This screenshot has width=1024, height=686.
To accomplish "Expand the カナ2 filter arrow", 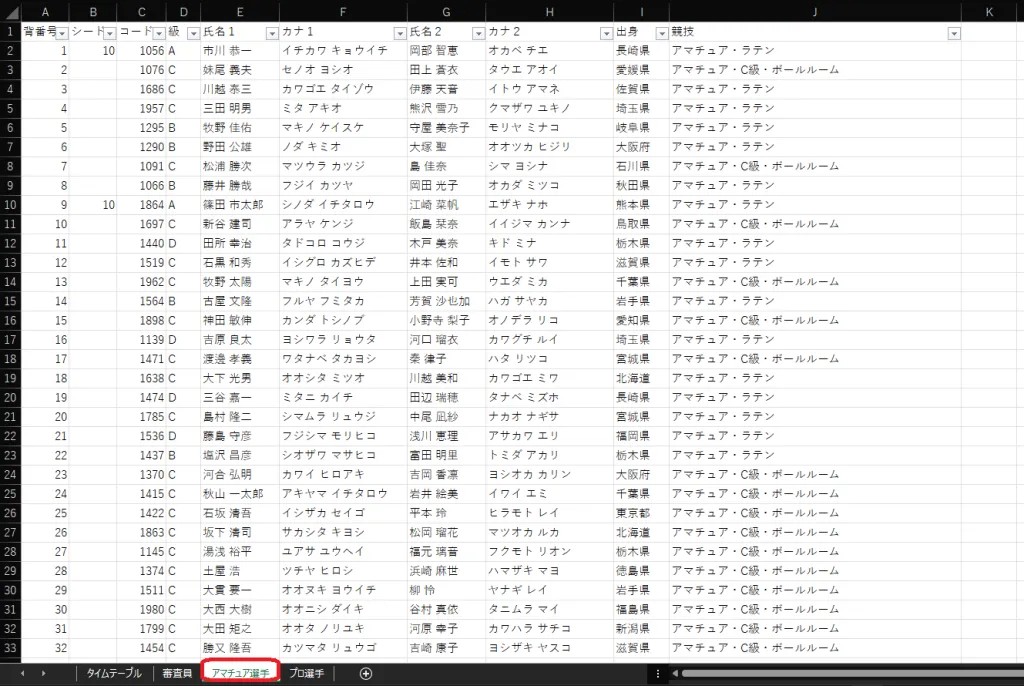I will (605, 33).
